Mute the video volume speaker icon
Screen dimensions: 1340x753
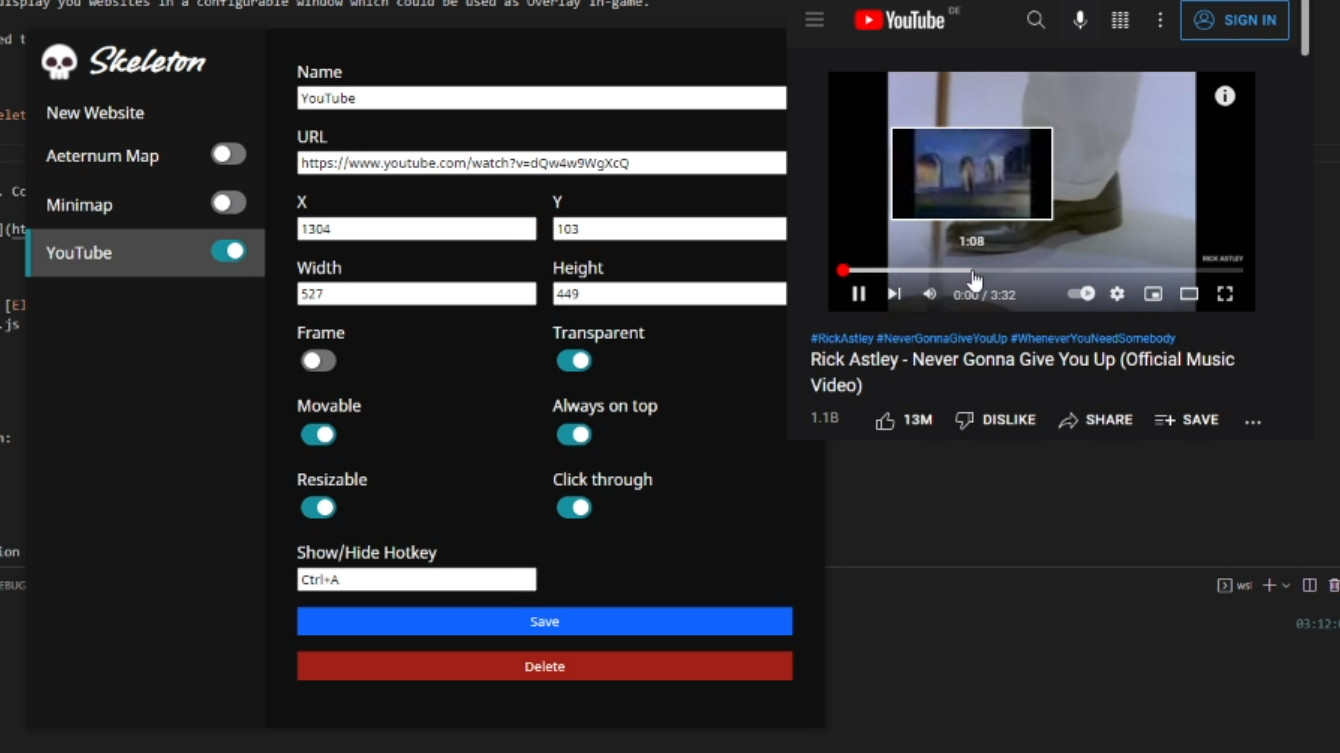point(930,294)
